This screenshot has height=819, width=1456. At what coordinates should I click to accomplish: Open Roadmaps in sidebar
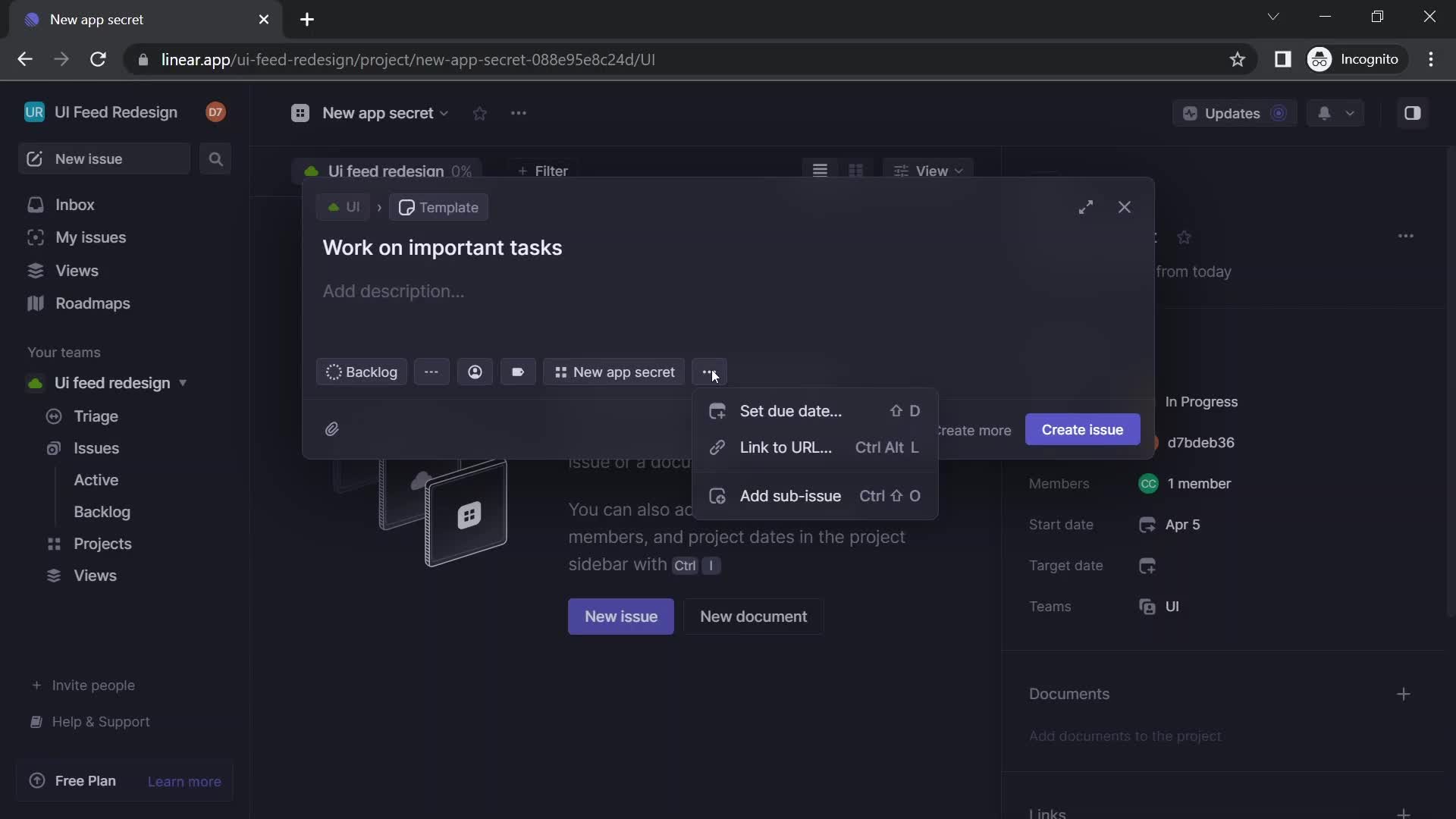coord(93,303)
